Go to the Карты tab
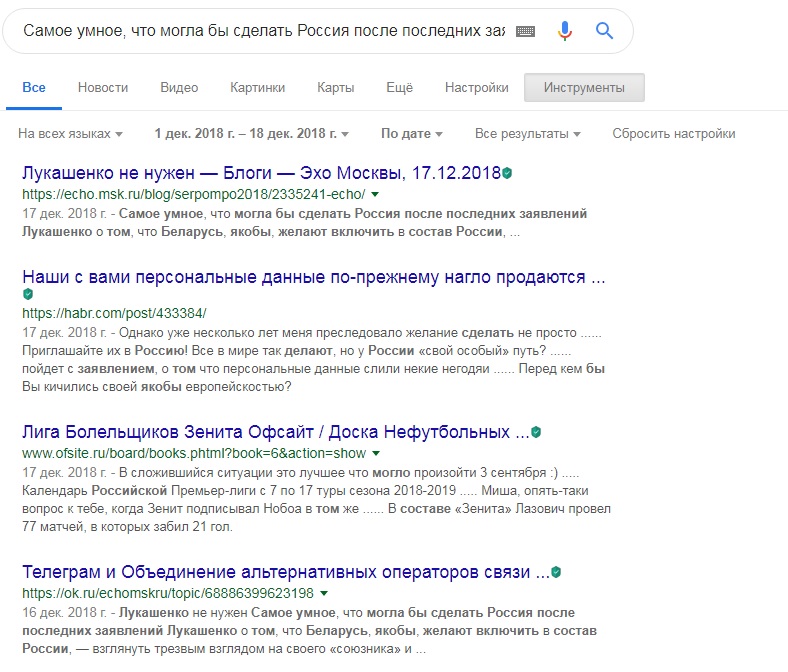The width and height of the screenshot is (788, 672). tap(336, 87)
